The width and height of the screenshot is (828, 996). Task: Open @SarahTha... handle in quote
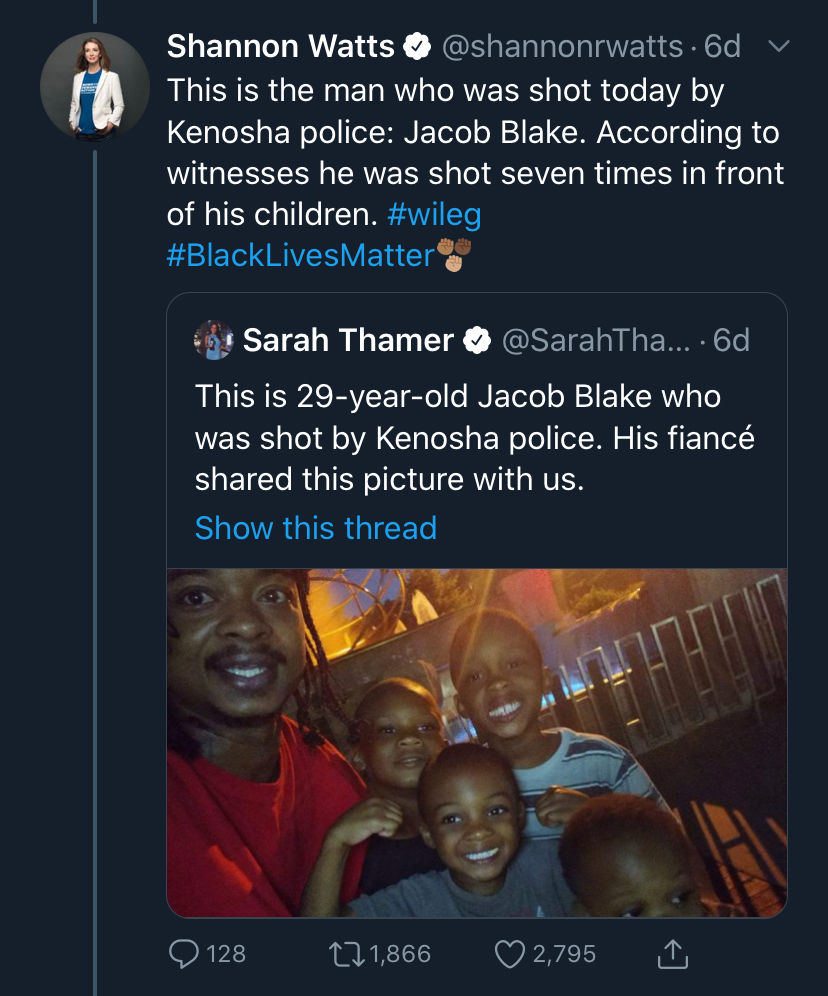click(x=596, y=340)
